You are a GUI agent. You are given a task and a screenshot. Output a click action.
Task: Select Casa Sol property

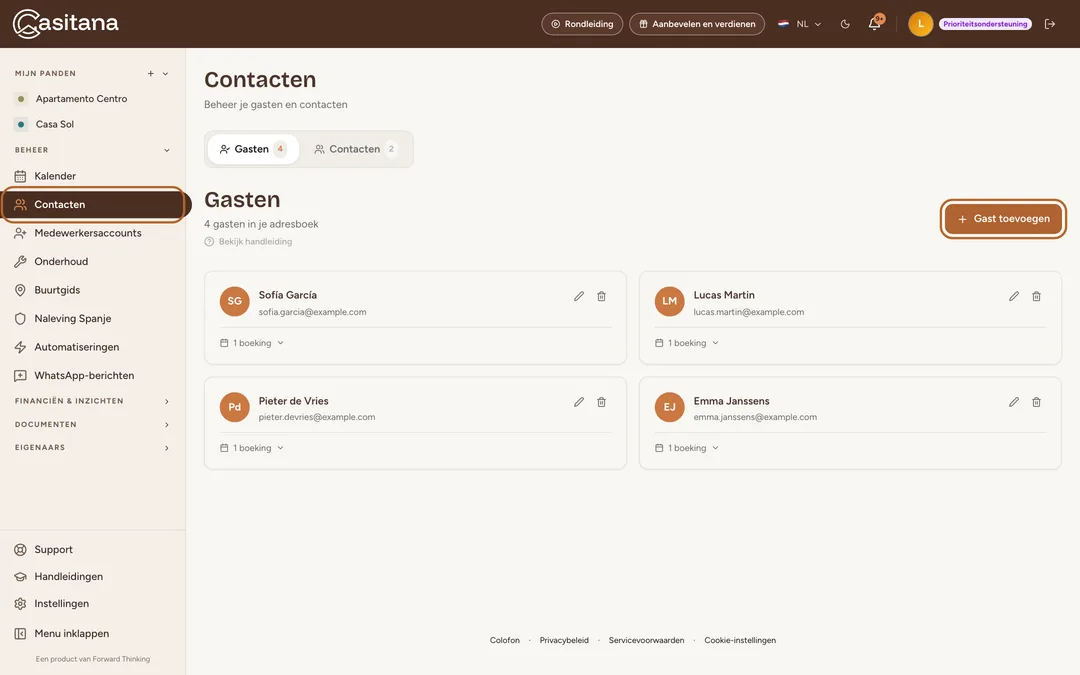click(x=54, y=124)
